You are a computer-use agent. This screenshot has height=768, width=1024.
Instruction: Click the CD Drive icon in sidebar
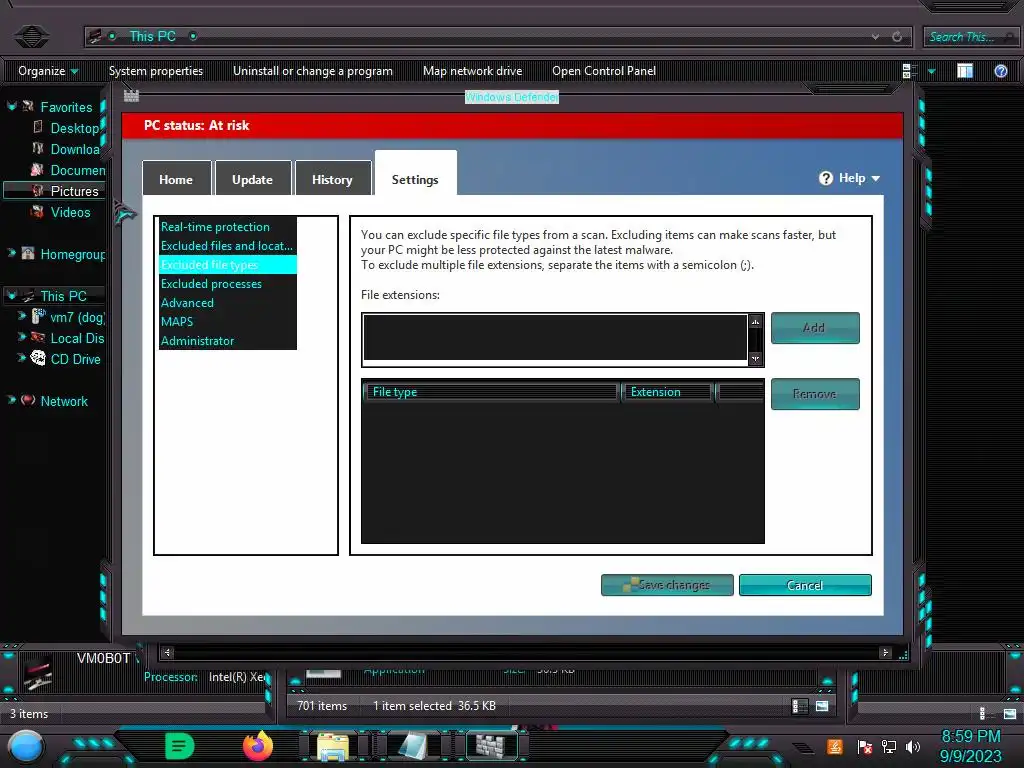pyautogui.click(x=39, y=358)
